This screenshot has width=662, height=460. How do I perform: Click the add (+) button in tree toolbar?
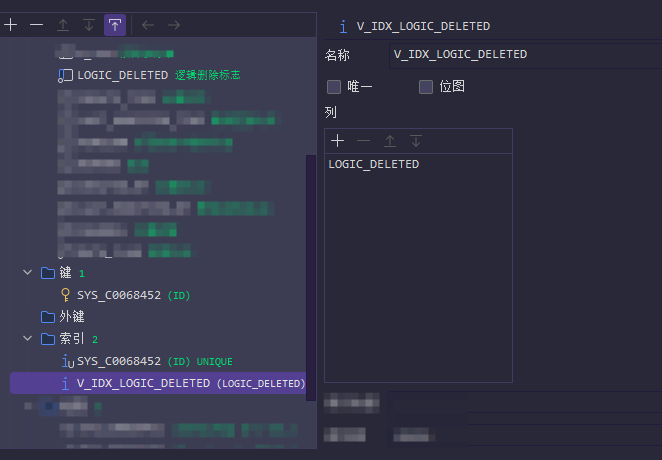[x=11, y=25]
